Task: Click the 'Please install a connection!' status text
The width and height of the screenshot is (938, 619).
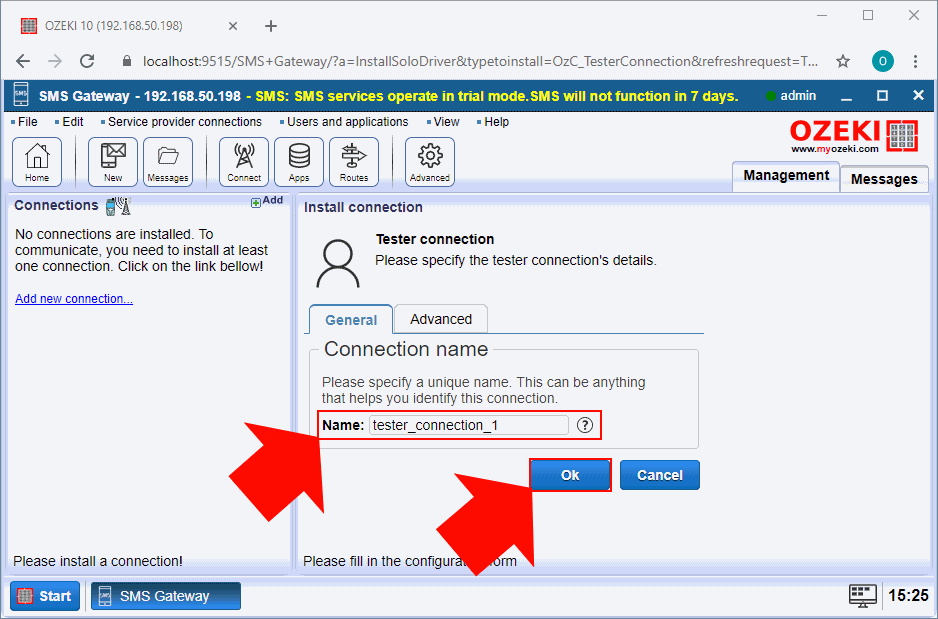Action: (98, 561)
